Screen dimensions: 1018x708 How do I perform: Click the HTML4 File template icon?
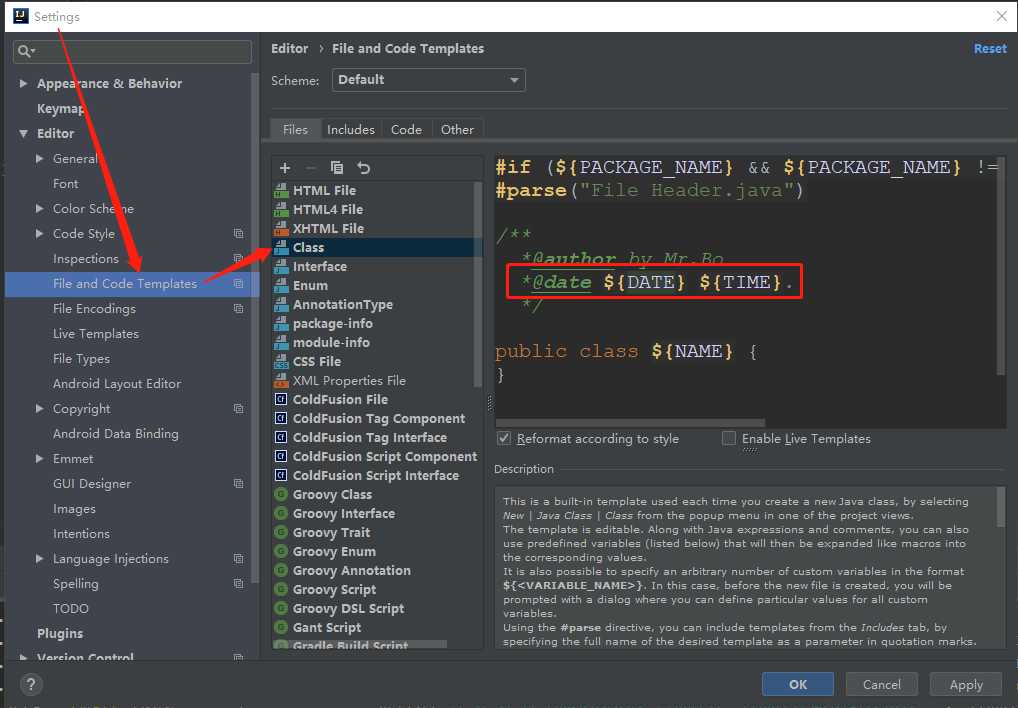click(281, 209)
